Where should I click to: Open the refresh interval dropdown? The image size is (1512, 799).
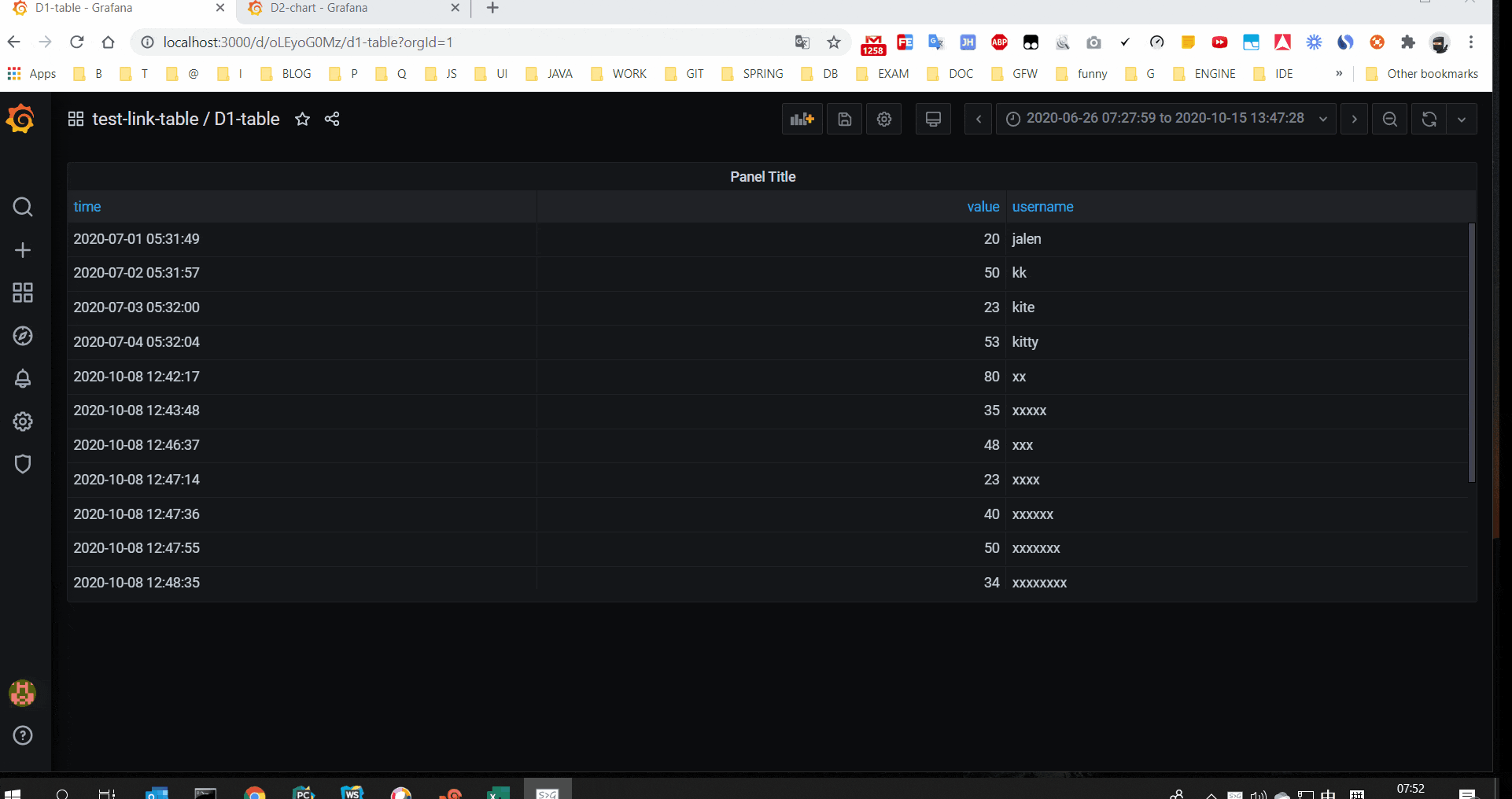(x=1462, y=119)
